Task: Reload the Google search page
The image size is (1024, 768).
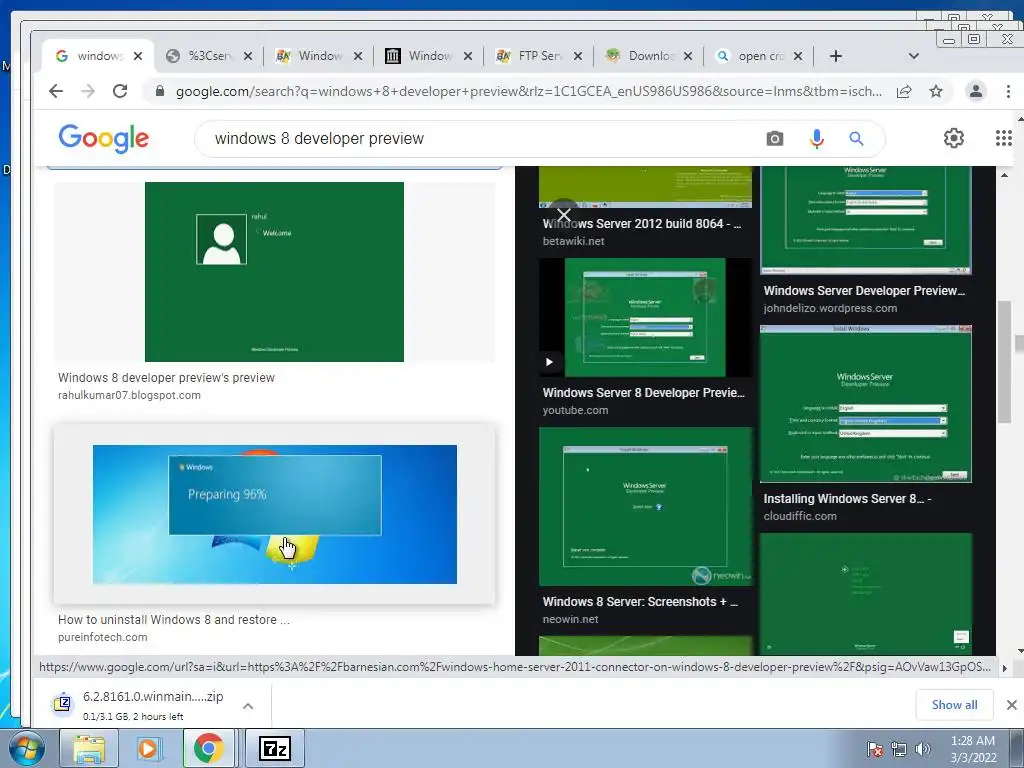Action: 120,91
